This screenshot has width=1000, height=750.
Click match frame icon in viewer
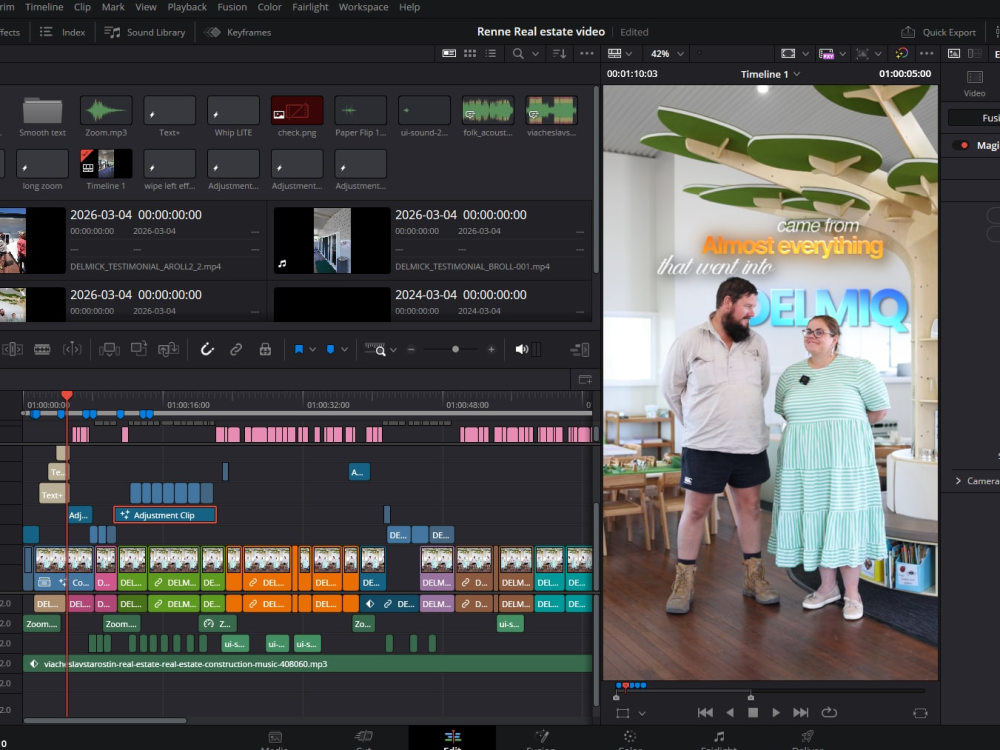tap(920, 713)
